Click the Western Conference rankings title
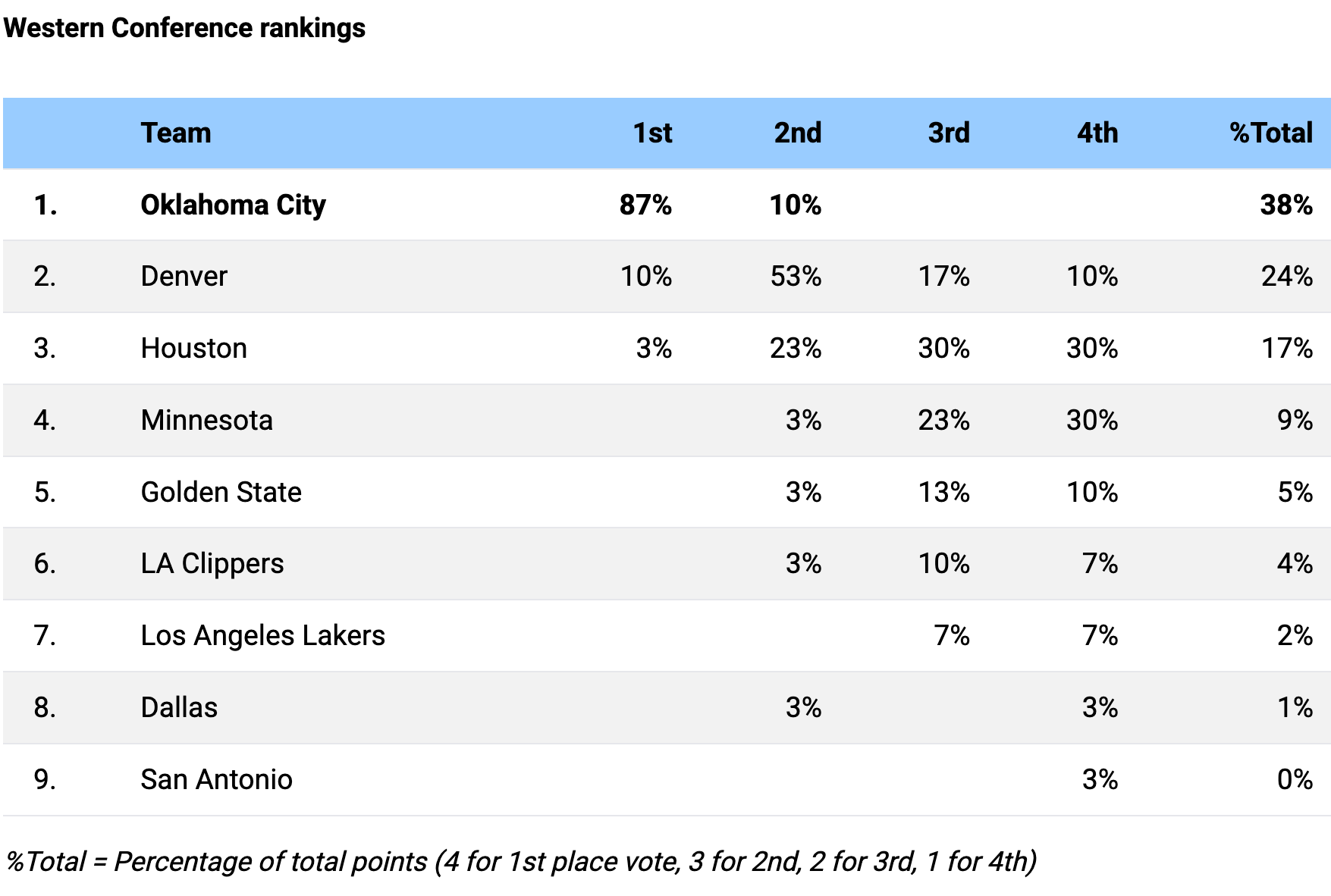 tap(184, 28)
